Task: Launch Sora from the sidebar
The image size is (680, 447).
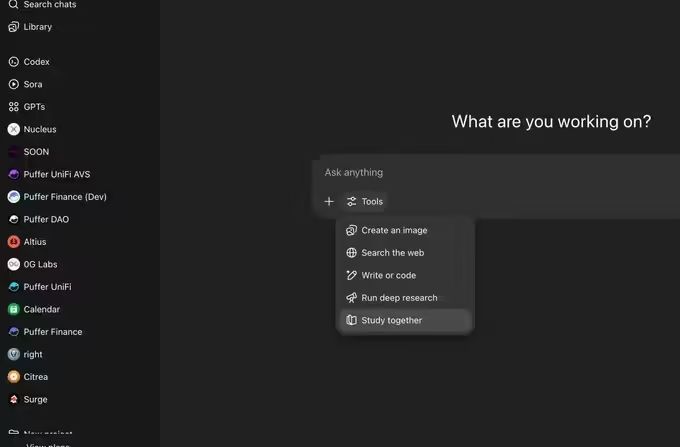Action: (32, 84)
